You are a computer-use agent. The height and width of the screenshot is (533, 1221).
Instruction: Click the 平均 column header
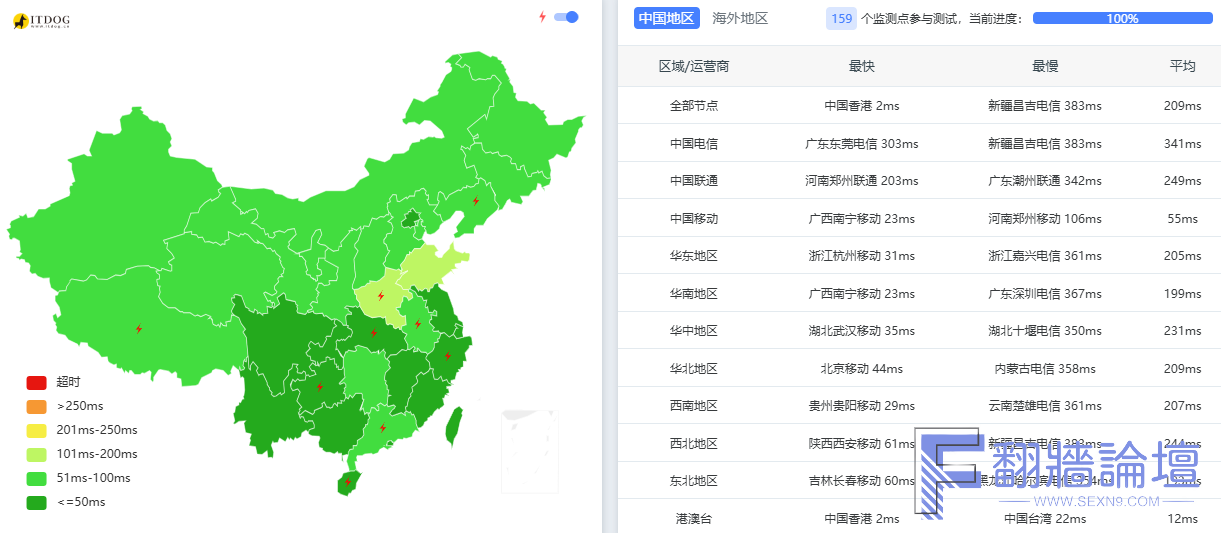(x=1182, y=66)
